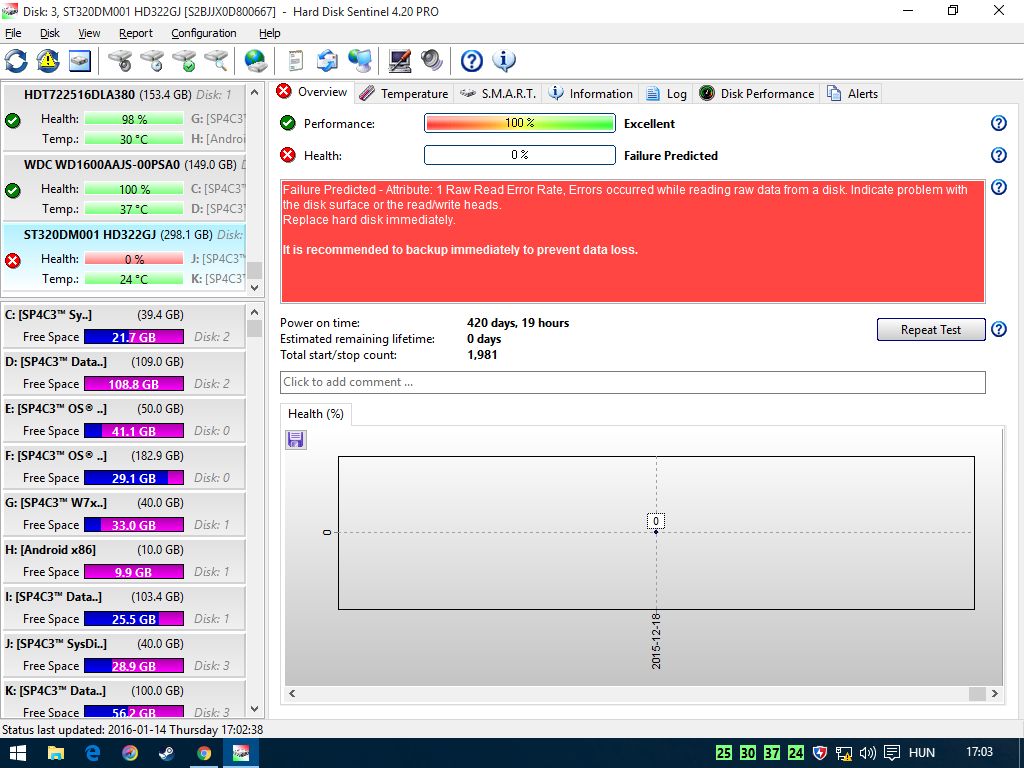Switch to the S.M.A.R.T. tab
The width and height of the screenshot is (1024, 768).
tap(498, 93)
